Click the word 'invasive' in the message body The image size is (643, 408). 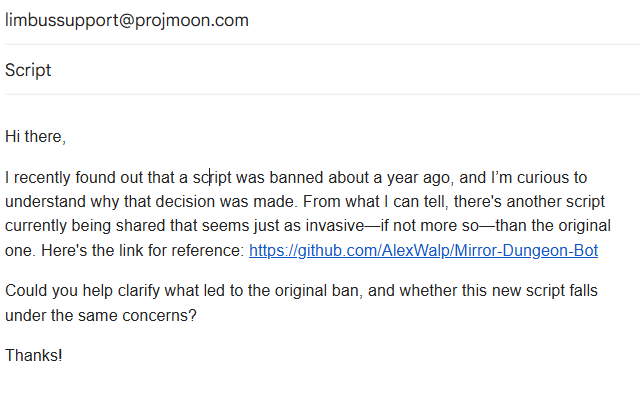pyautogui.click(x=335, y=226)
